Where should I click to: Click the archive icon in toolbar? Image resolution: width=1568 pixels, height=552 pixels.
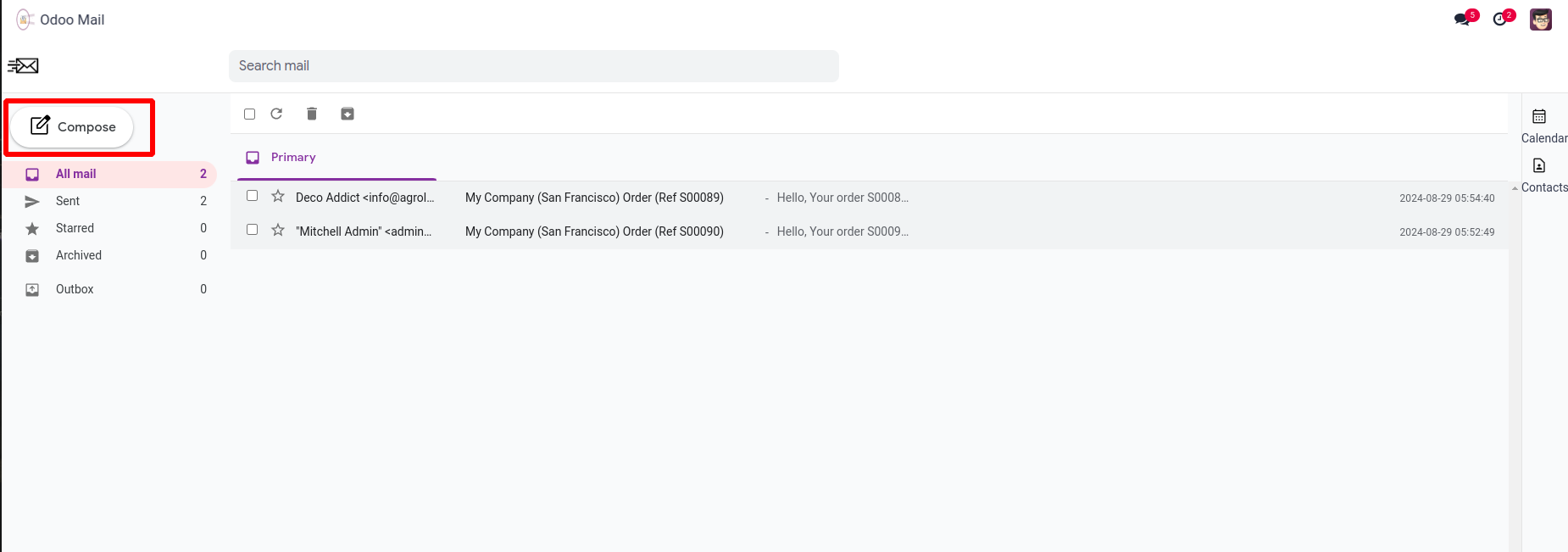tap(348, 114)
